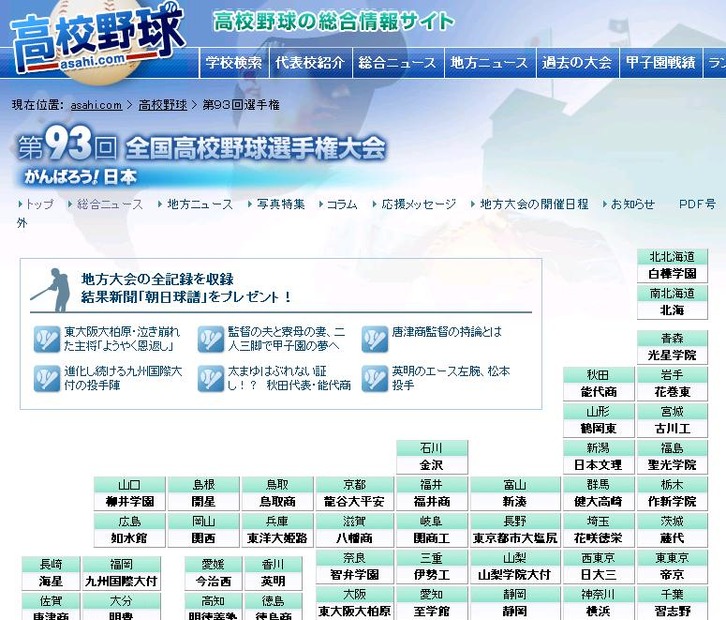The height and width of the screenshot is (620, 726).
Task: Select 広島 如水館 tile
Action: click(130, 530)
